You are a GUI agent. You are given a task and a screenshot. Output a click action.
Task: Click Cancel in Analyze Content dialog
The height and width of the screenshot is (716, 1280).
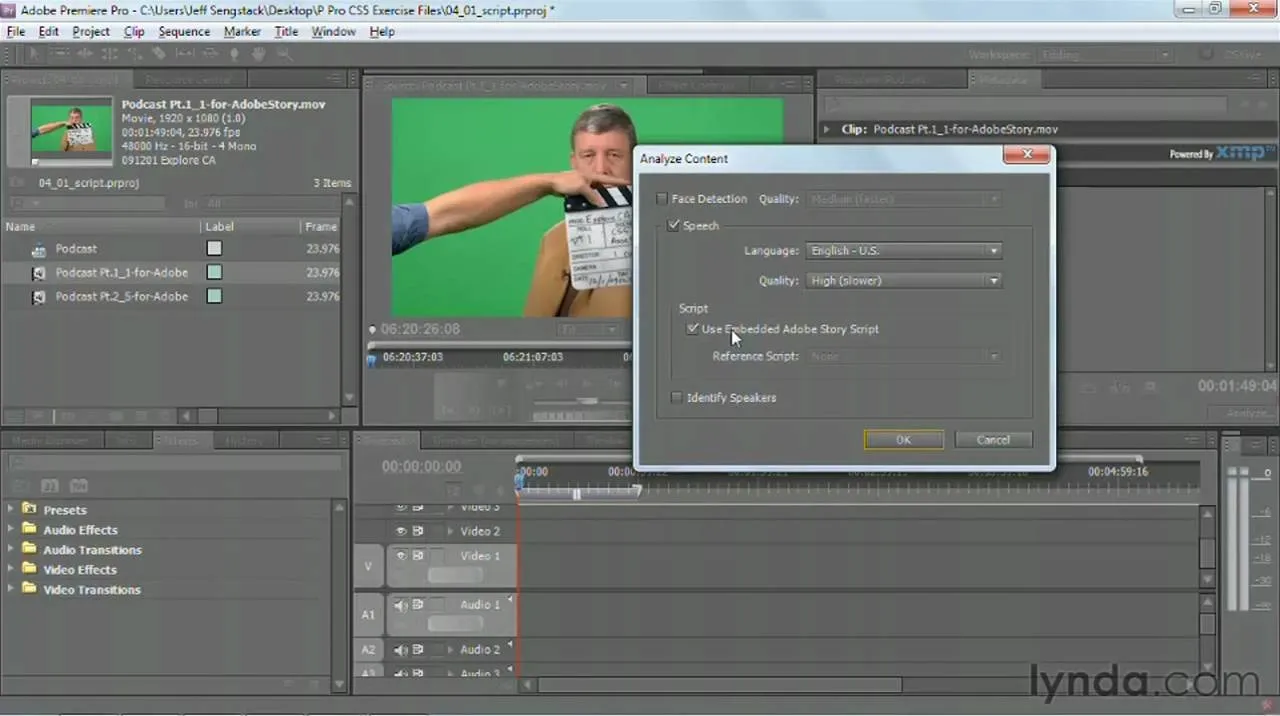pyautogui.click(x=993, y=440)
